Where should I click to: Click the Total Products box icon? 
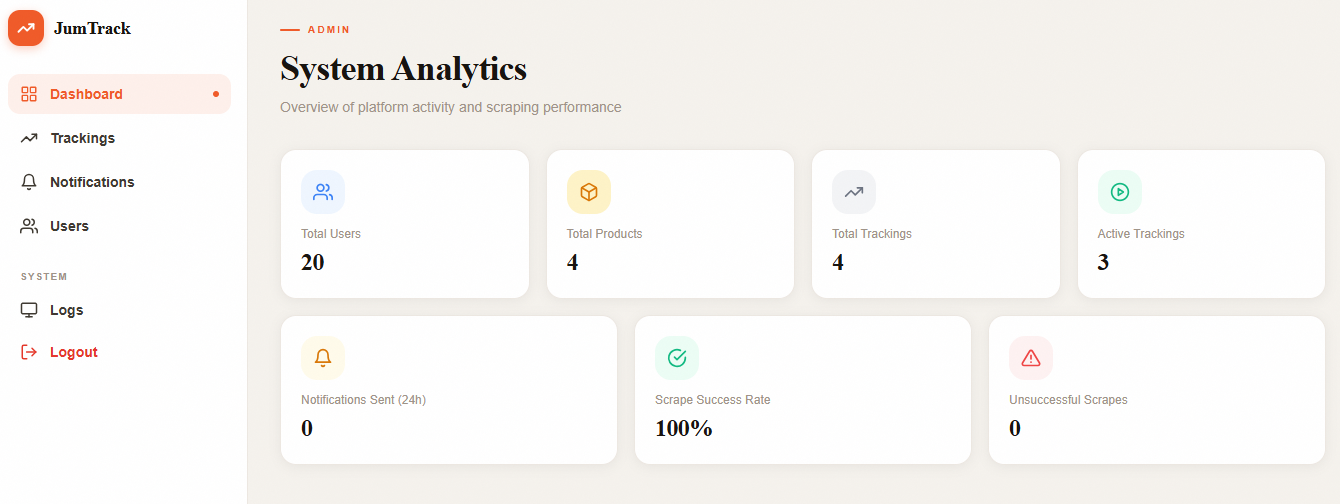[x=589, y=192]
